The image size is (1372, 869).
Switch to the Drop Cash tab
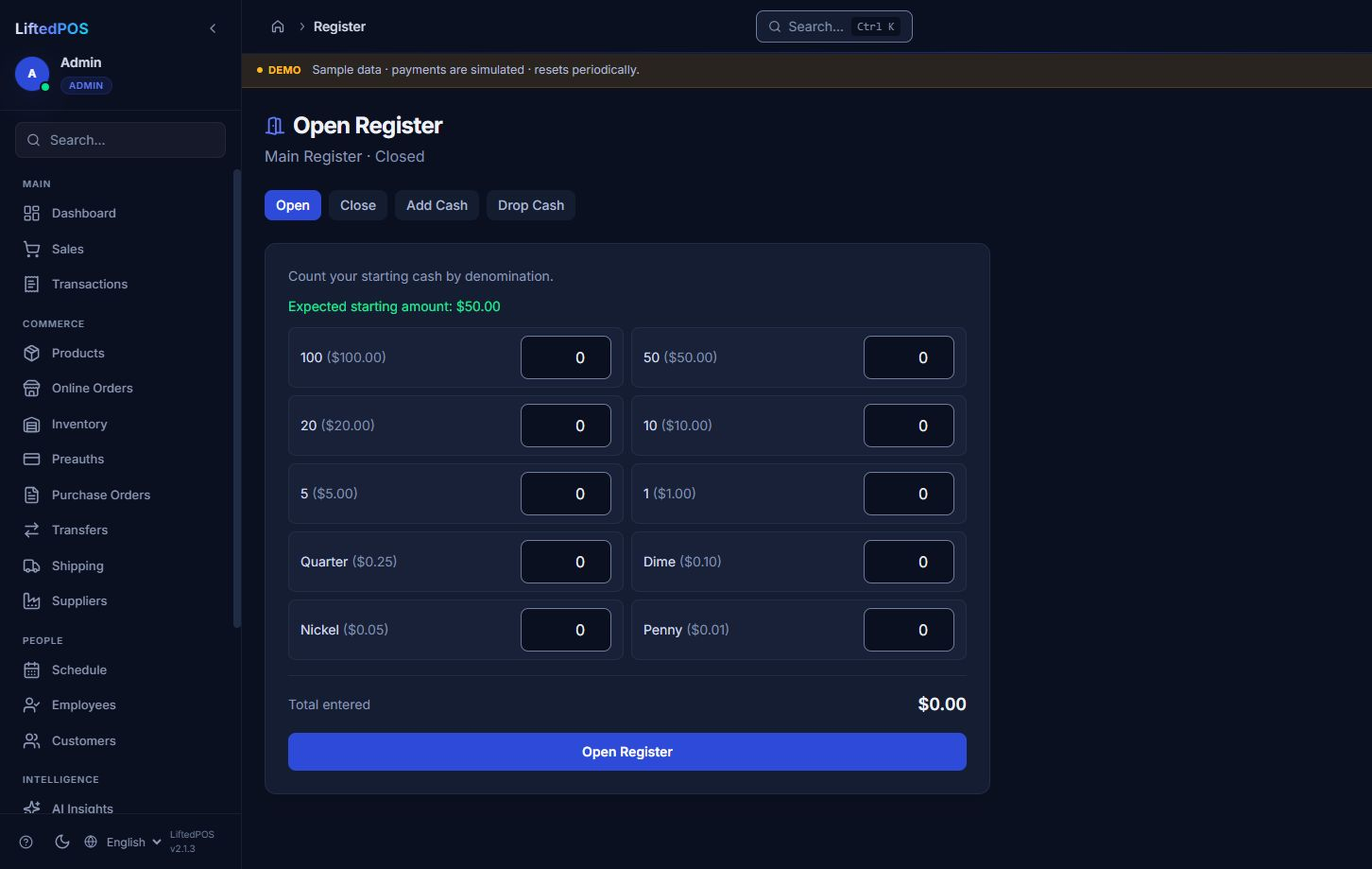[x=531, y=205]
